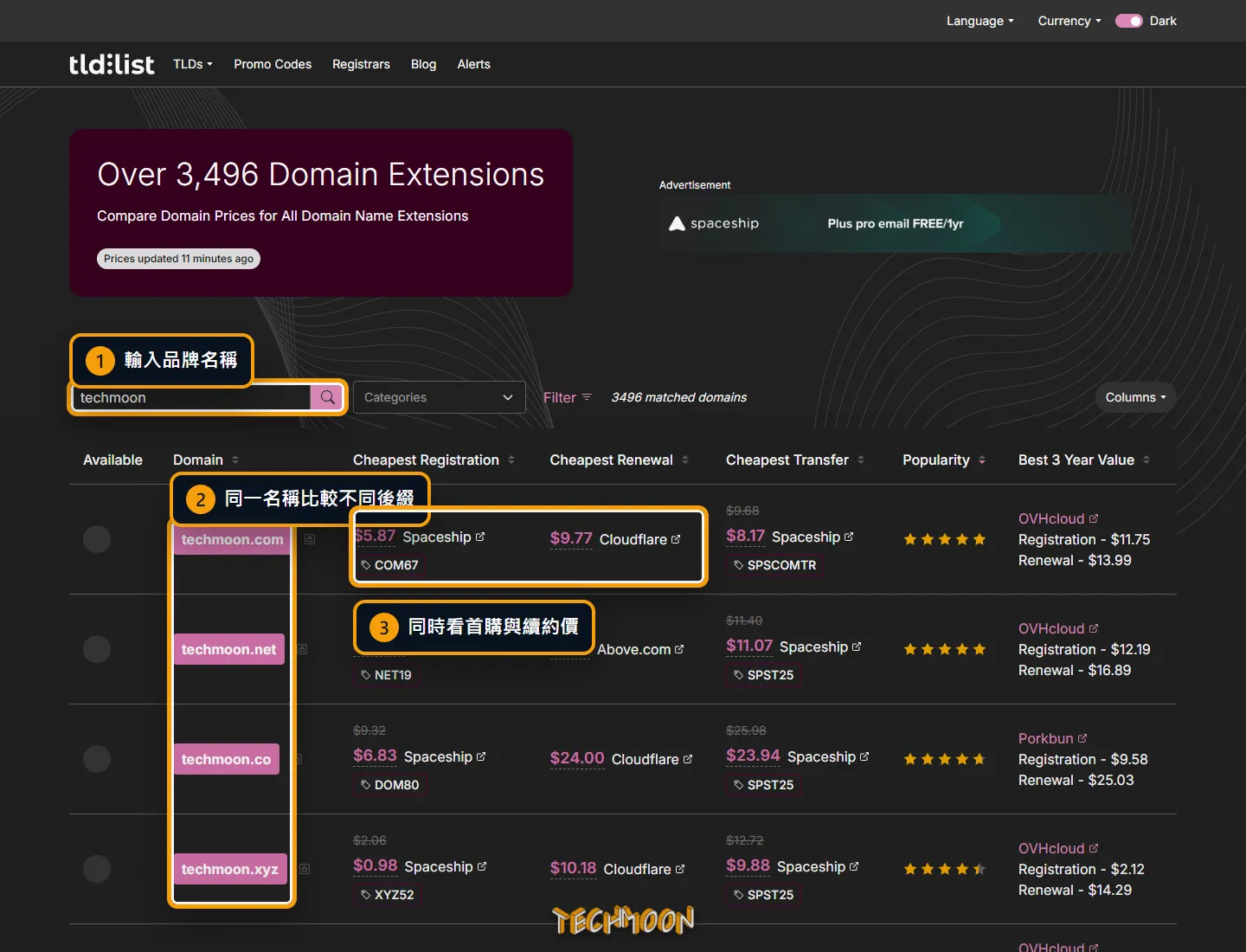Open external-link icon beside Porkbun

(1082, 738)
